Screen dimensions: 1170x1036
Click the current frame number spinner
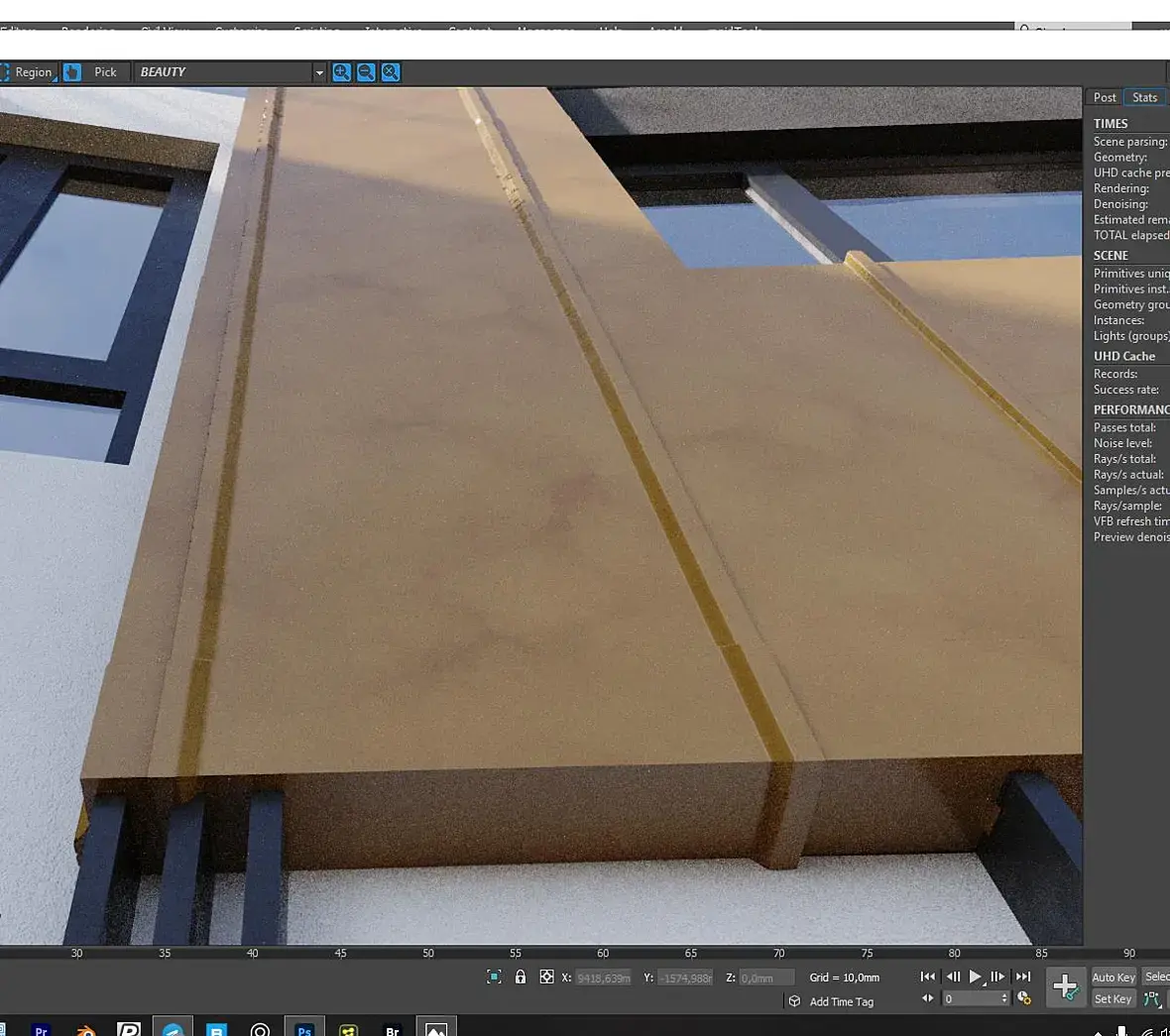[976, 998]
